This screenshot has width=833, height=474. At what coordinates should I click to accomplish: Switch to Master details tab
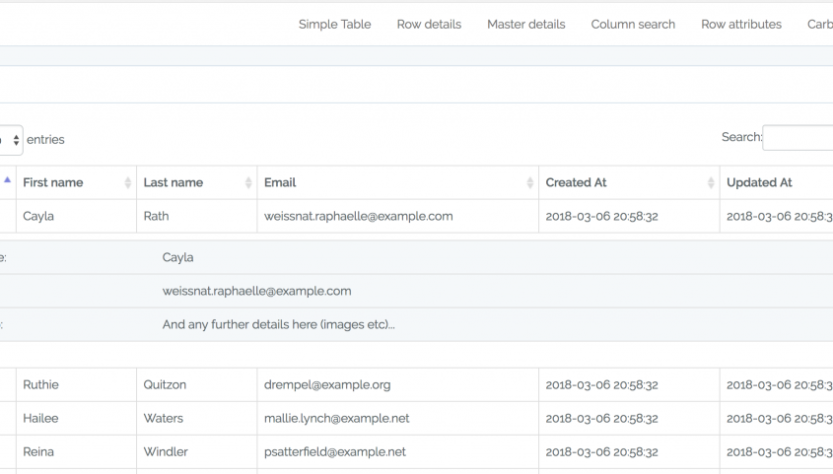coord(526,24)
